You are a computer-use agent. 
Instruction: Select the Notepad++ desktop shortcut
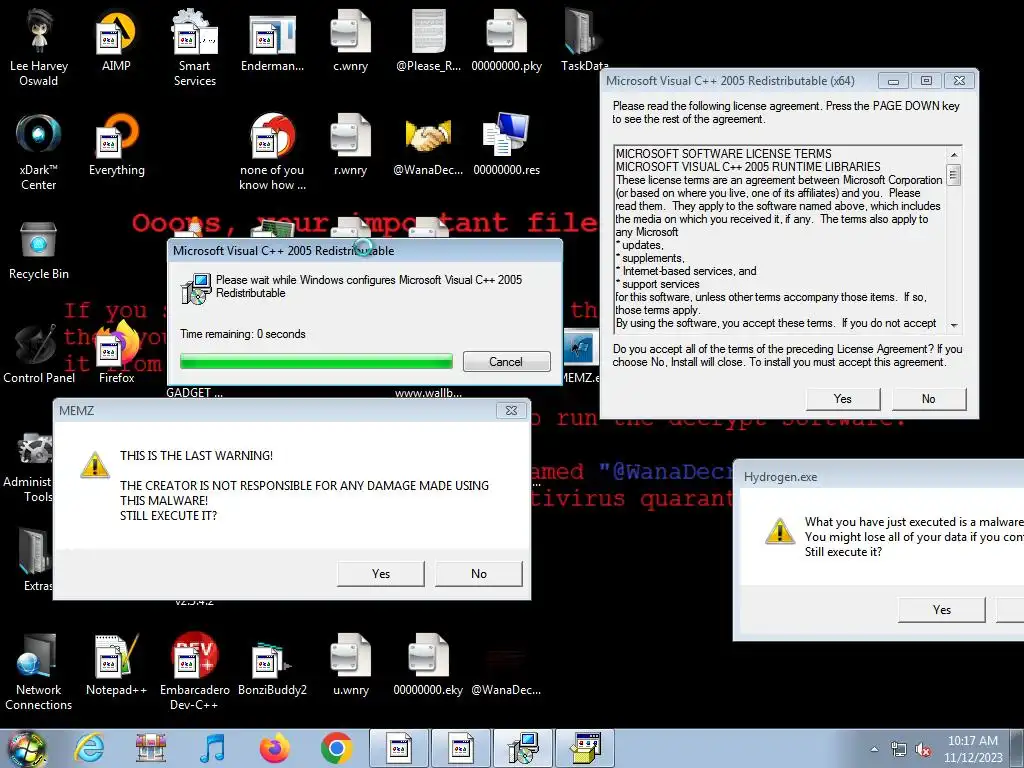(x=116, y=665)
